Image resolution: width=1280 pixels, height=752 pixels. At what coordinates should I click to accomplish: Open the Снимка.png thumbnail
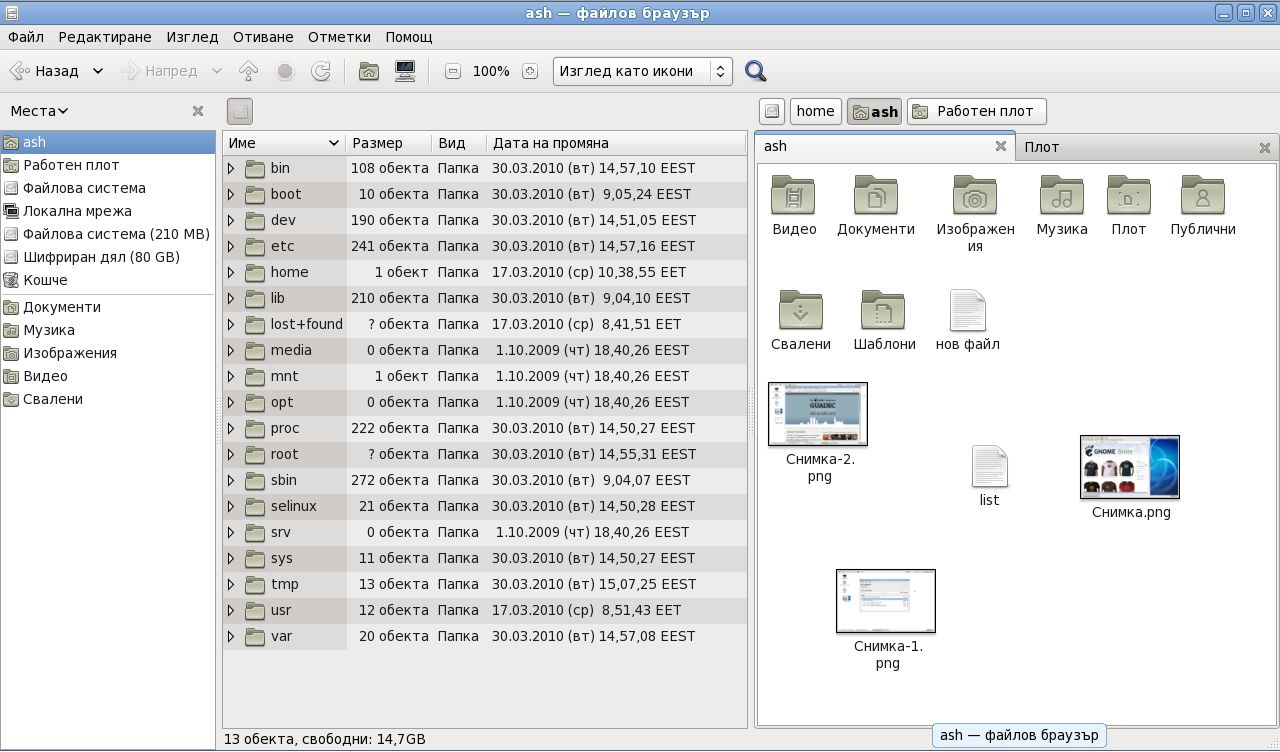point(1130,467)
